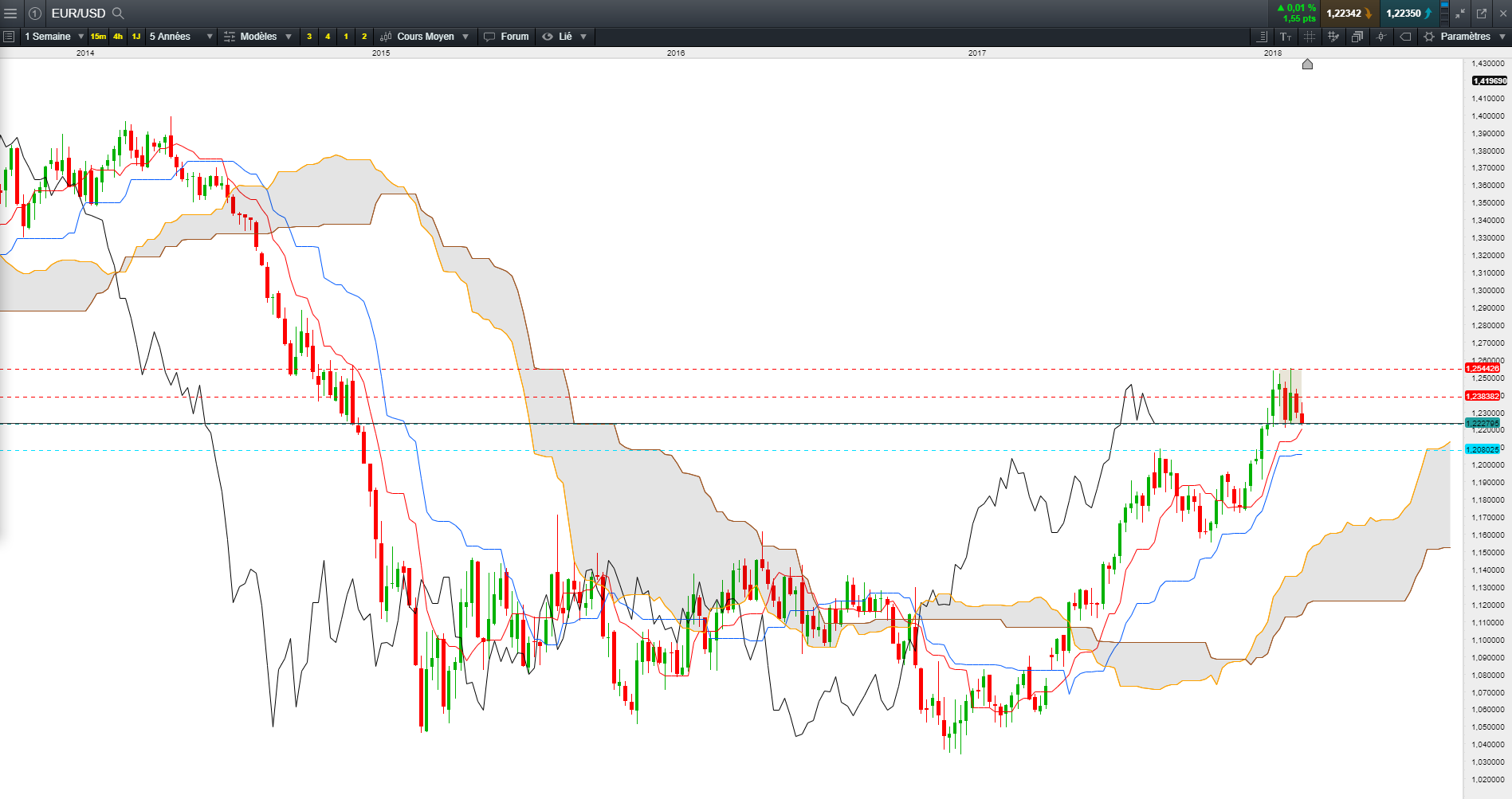Screen dimensions: 1512x799
Task: Expand the 1 Semaine interval dropdown
Action: [x=81, y=37]
